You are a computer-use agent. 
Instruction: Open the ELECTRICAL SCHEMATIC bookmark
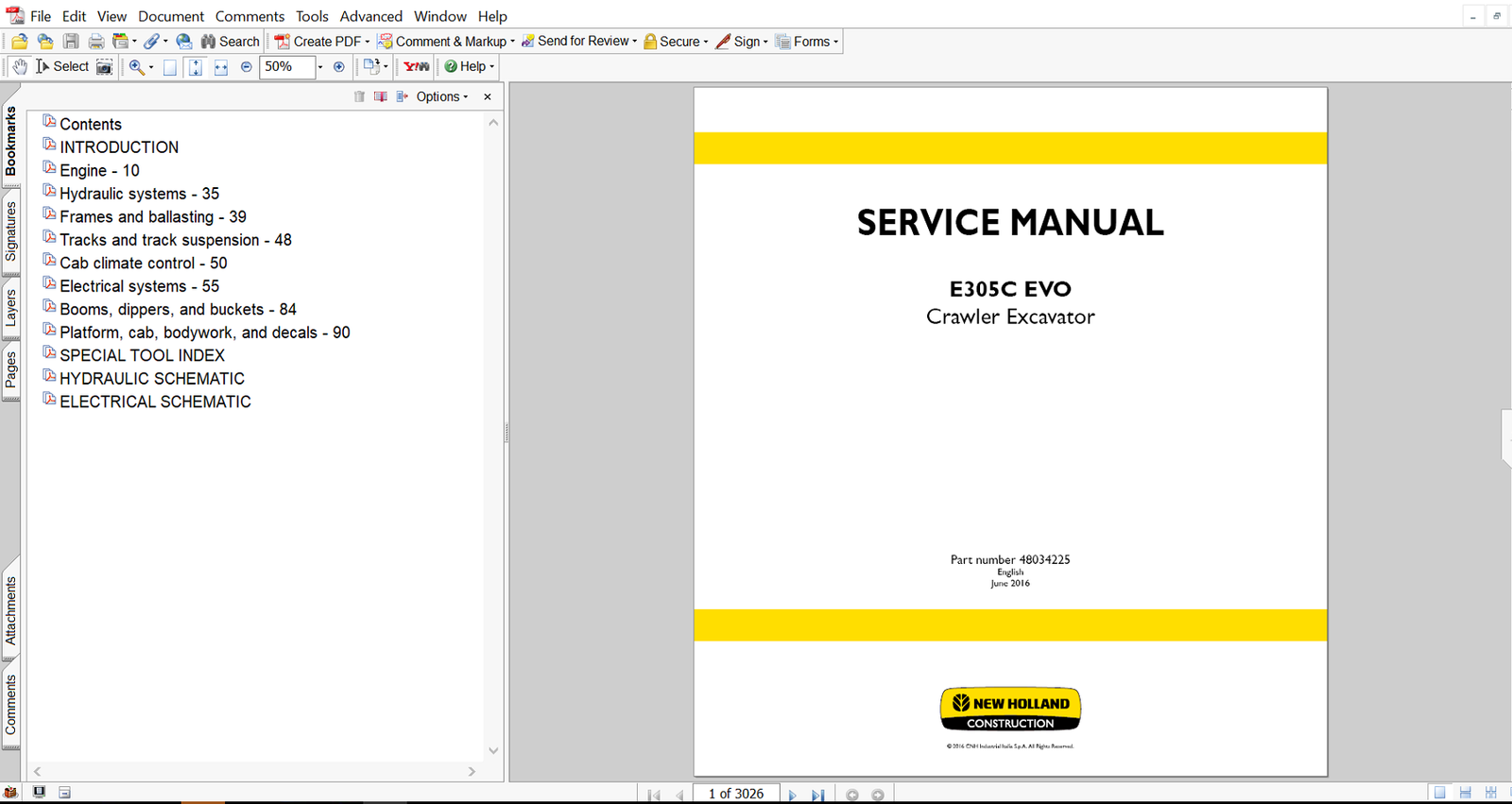(155, 402)
